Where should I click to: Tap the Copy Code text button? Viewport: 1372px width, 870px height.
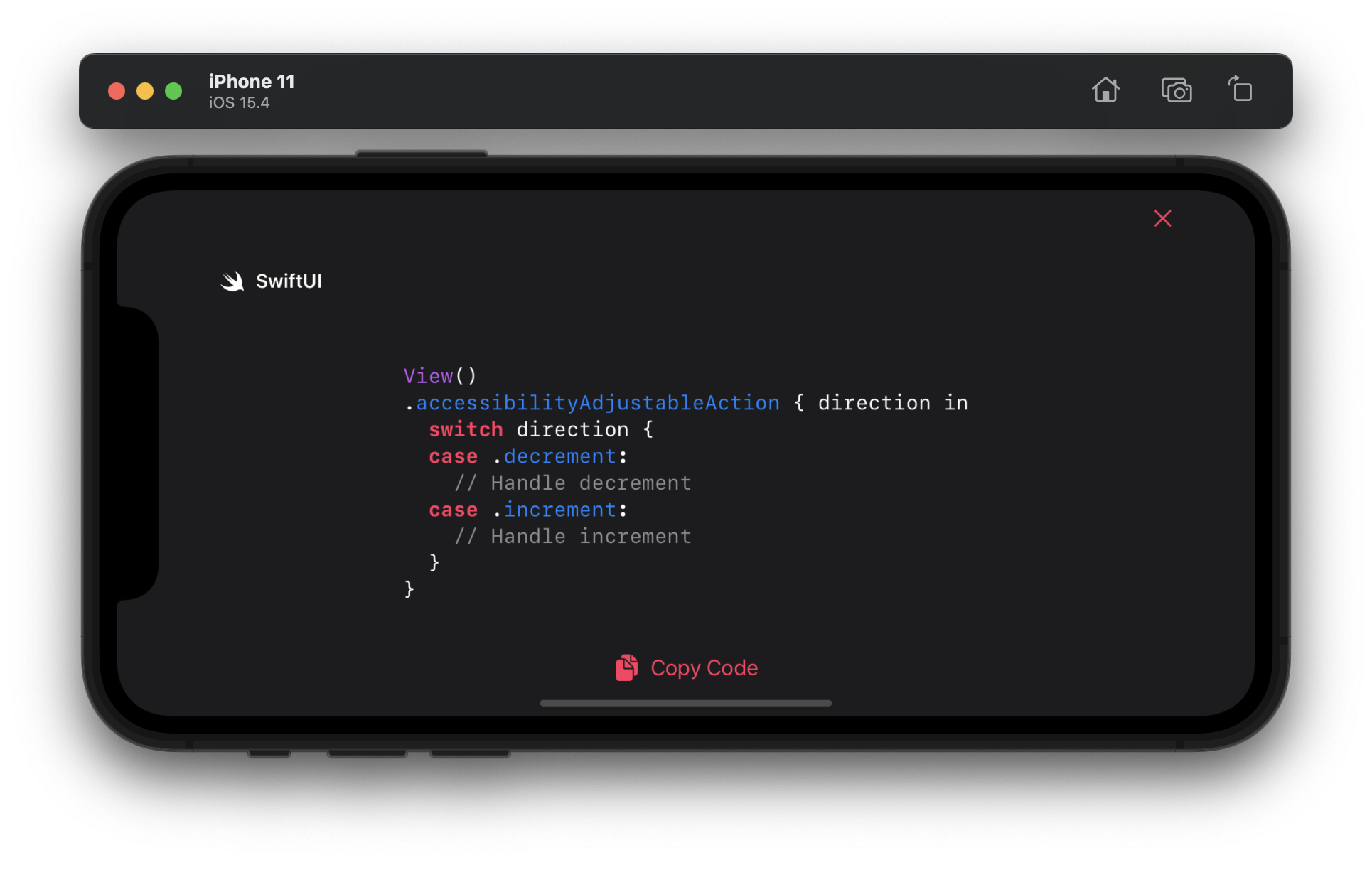point(704,668)
